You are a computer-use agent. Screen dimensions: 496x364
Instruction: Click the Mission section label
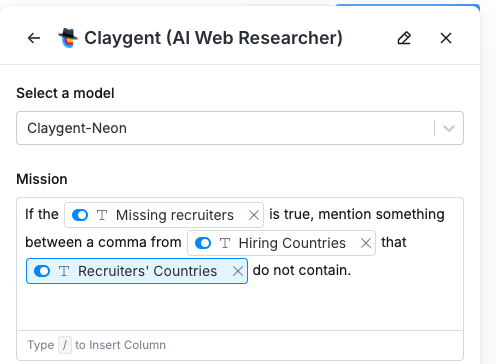42,179
